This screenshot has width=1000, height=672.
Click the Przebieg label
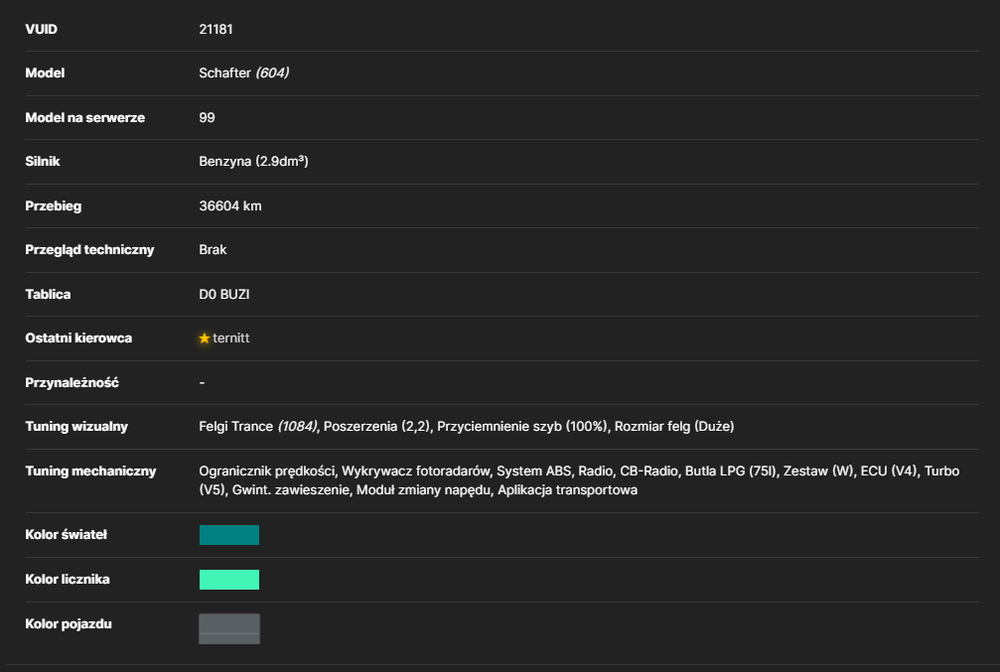click(53, 206)
